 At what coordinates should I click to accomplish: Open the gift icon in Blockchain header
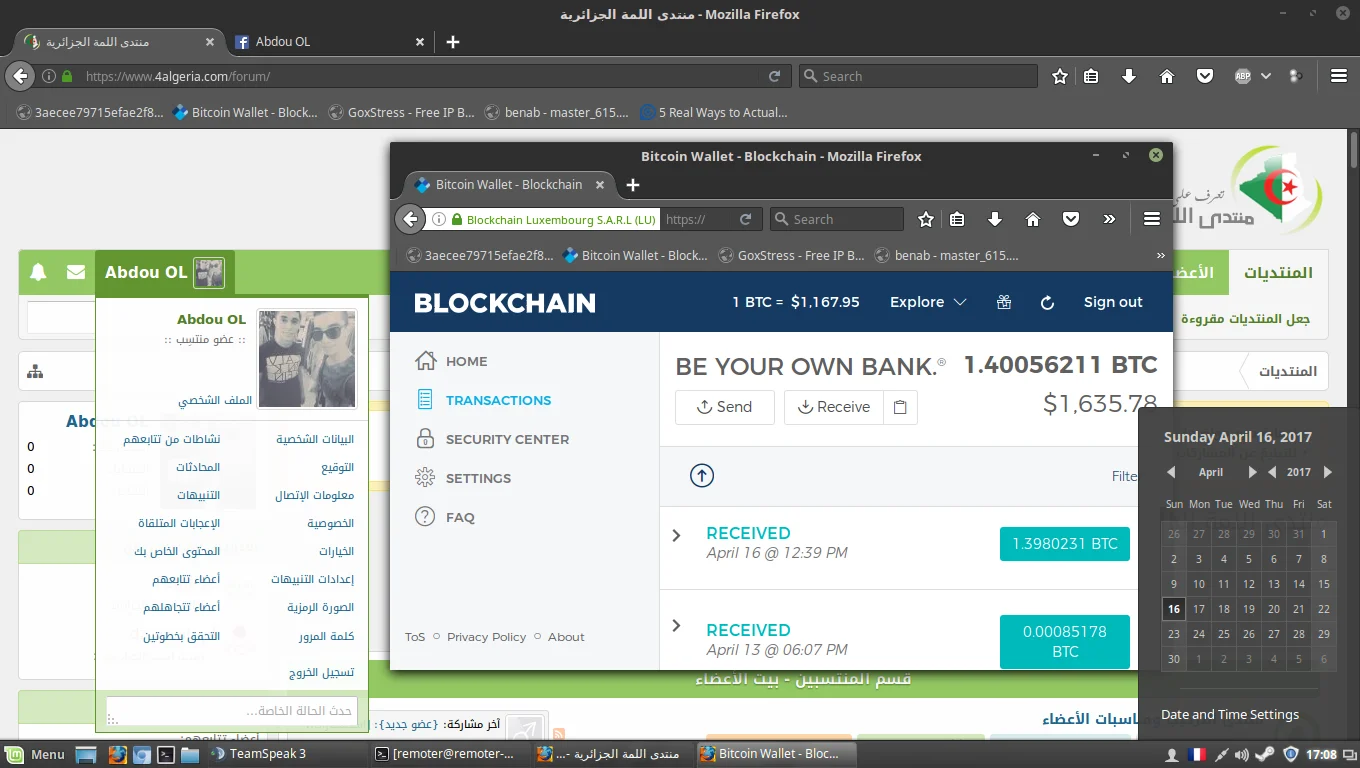pyautogui.click(x=1004, y=302)
